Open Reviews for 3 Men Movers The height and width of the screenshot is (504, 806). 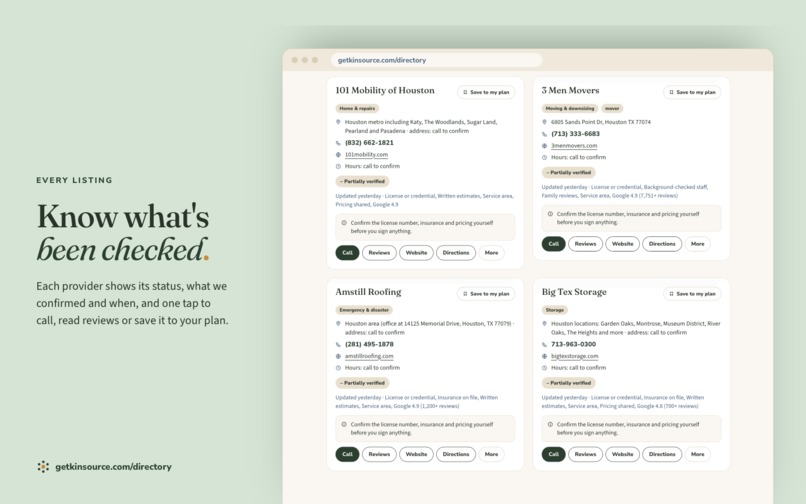585,244
